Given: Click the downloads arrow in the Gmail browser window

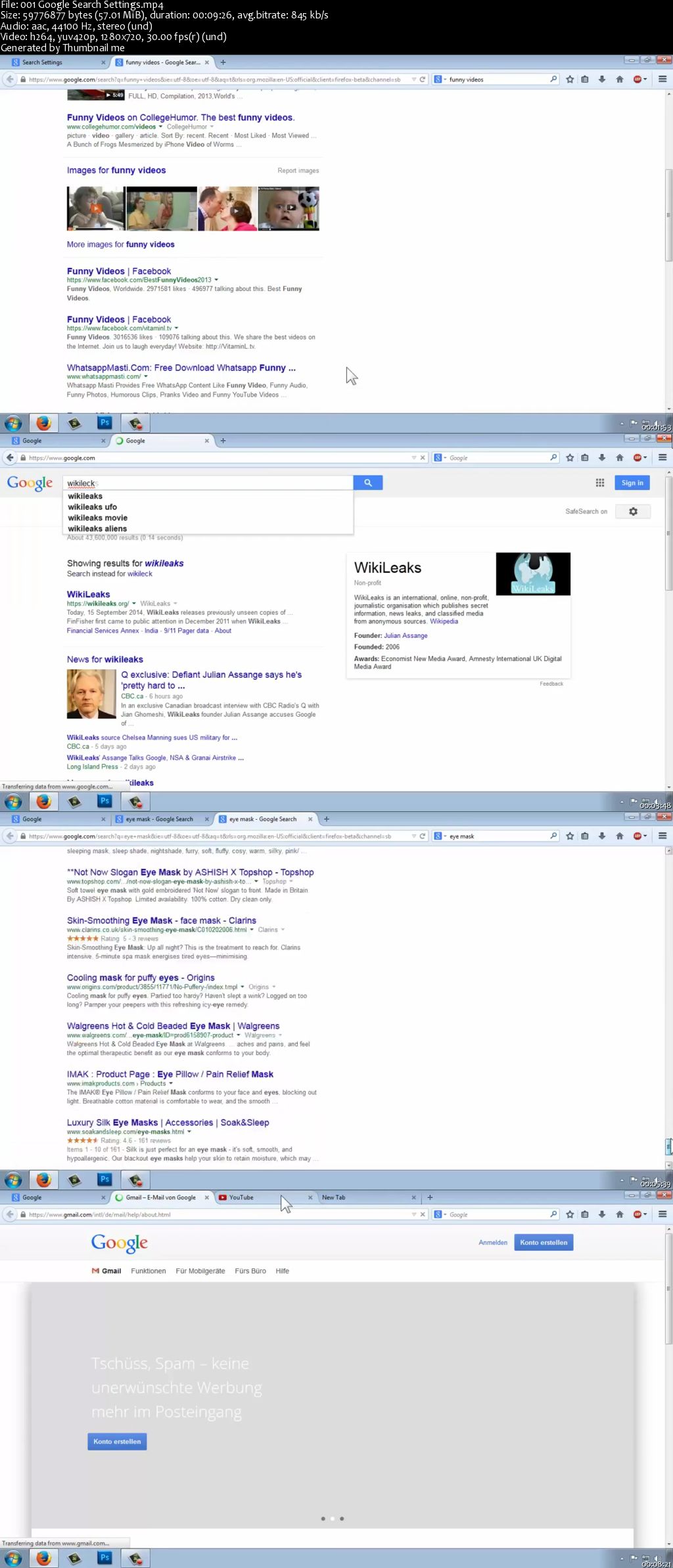Looking at the screenshot, I should [602, 1215].
